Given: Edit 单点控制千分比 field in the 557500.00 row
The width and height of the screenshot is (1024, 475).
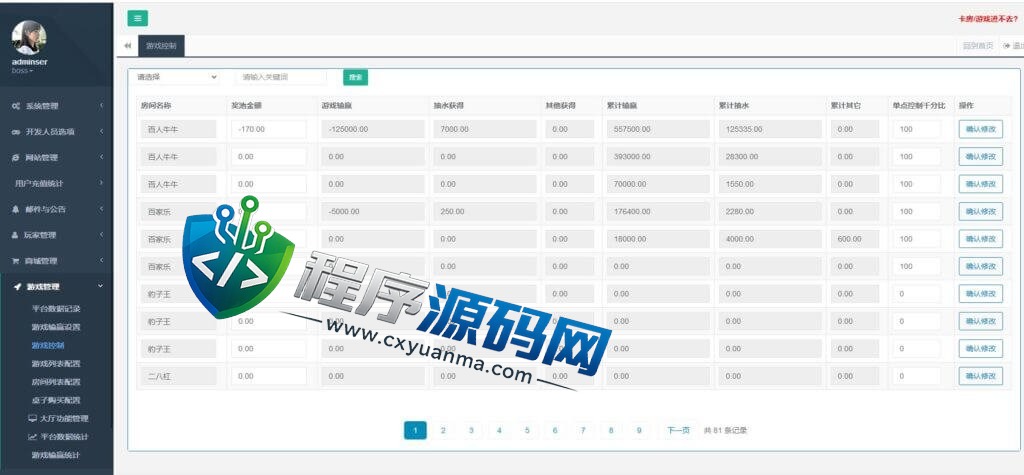Looking at the screenshot, I should [x=916, y=129].
